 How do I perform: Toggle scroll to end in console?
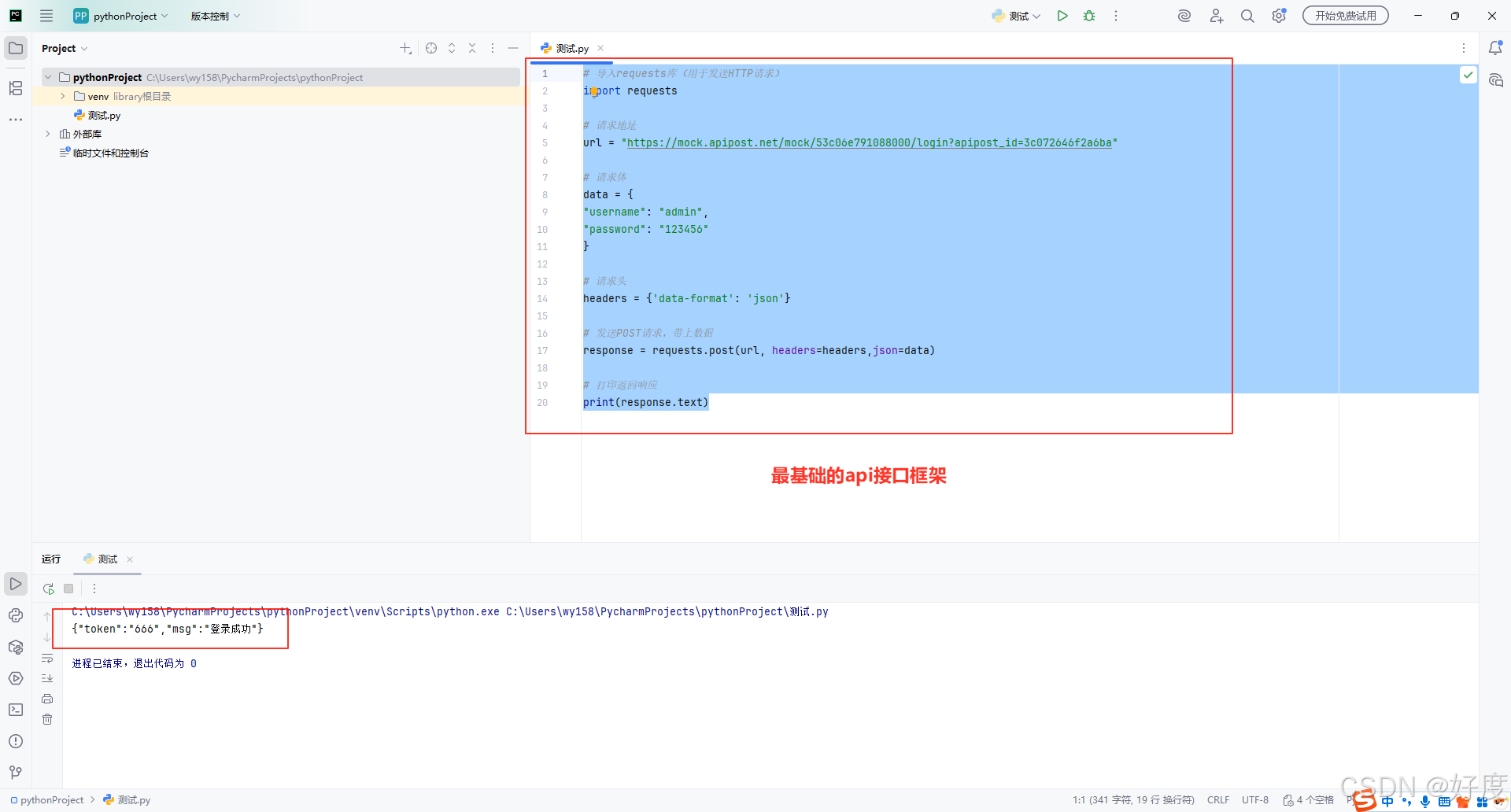click(x=47, y=678)
